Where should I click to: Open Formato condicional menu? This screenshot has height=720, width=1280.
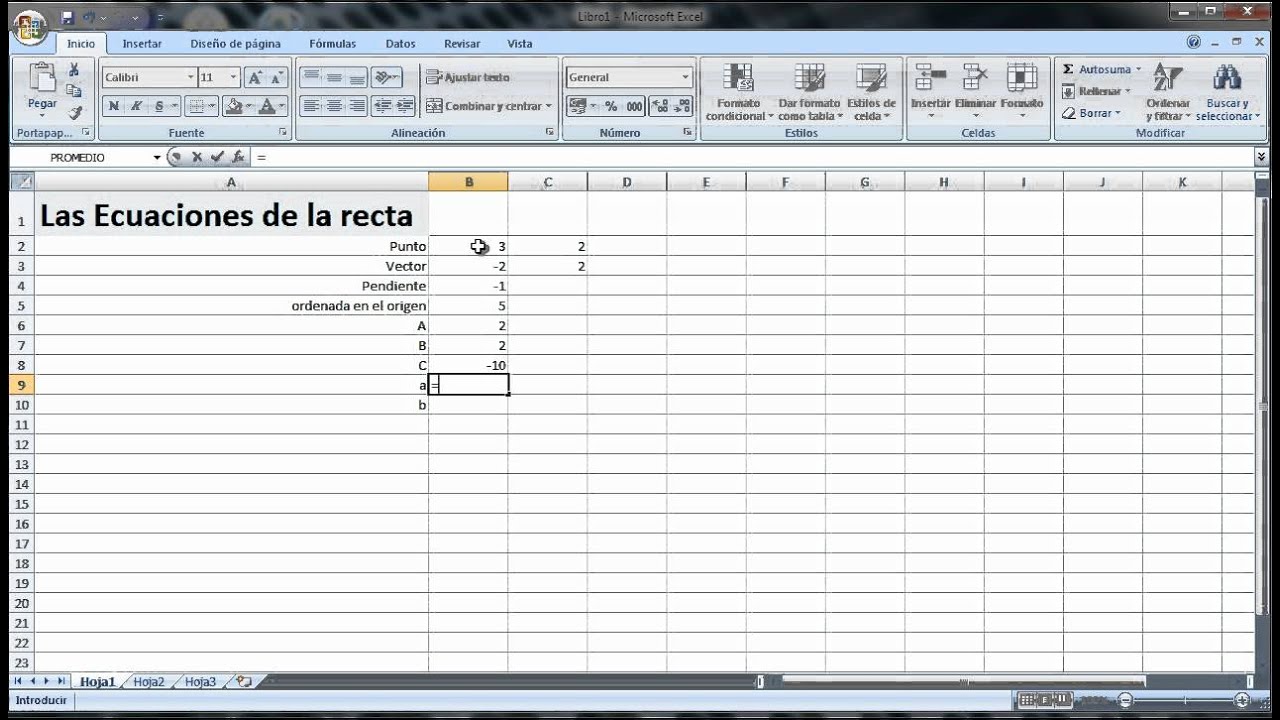point(739,92)
